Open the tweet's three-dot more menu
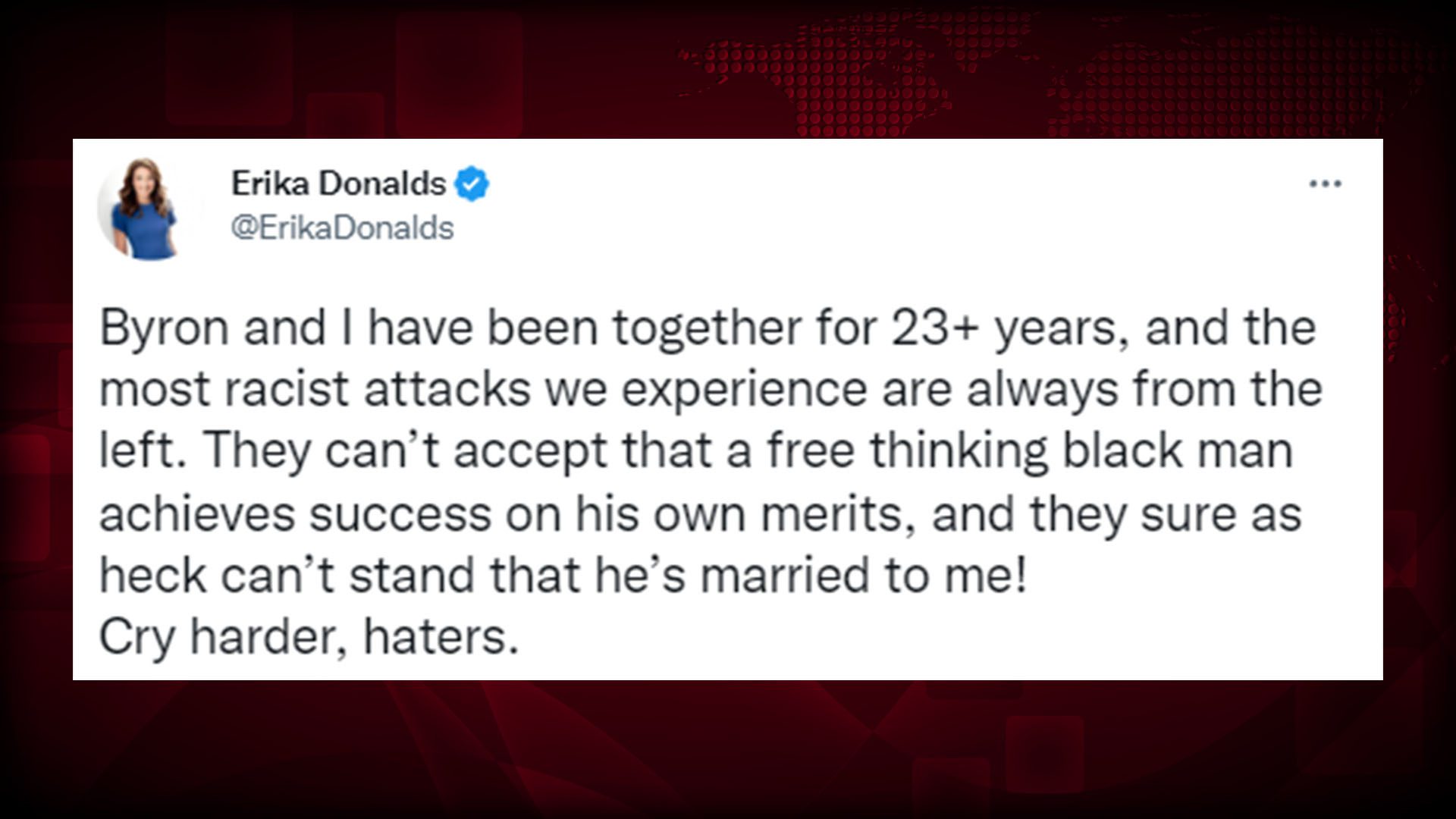 coord(1325,184)
